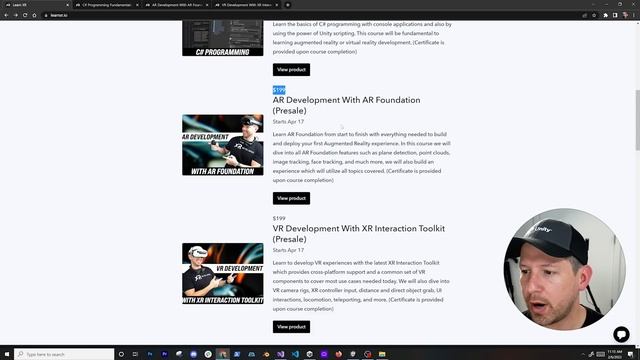Viewport: 640px width, 360px height.
Task: Click the highlighted $199 AR course price
Action: pyautogui.click(x=279, y=90)
